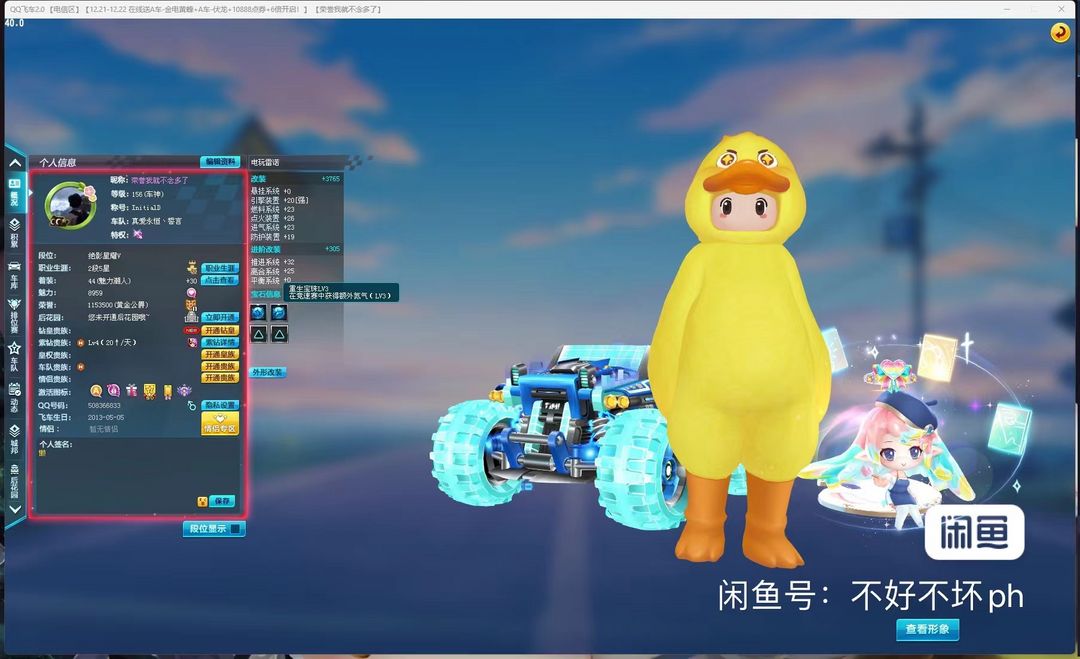The width and height of the screenshot is (1080, 659).
Task: Click the 开通皇族 button
Action: coord(220,355)
